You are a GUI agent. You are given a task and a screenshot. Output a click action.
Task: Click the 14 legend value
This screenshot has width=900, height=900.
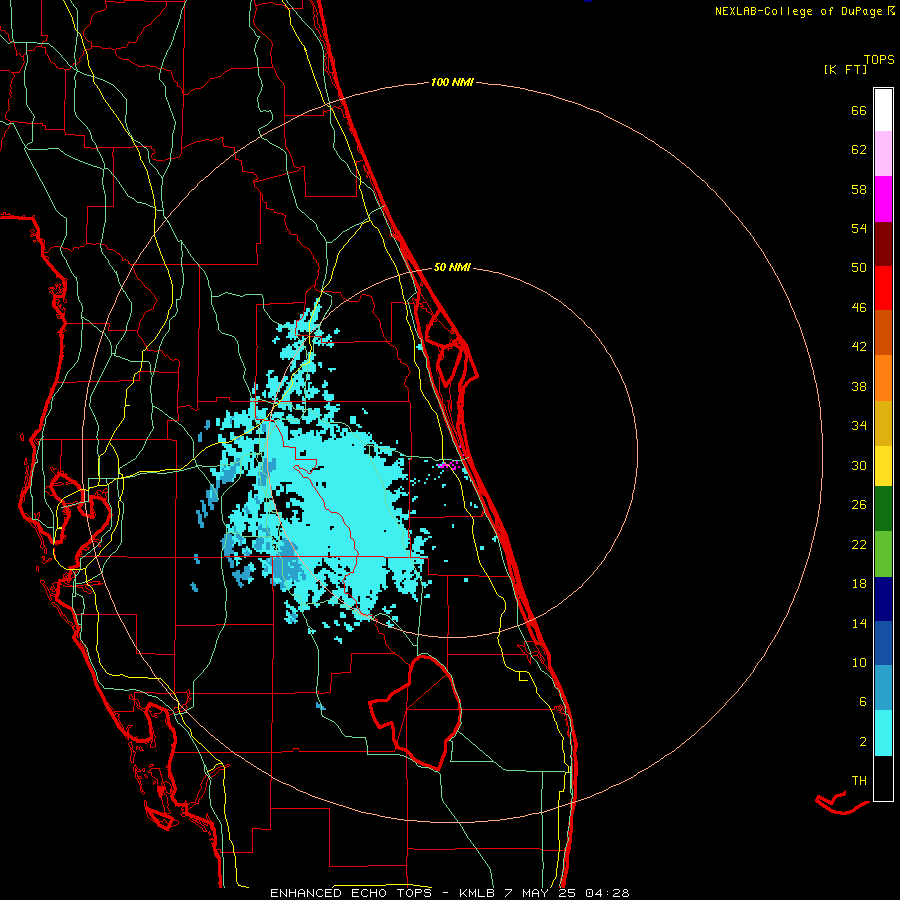pyautogui.click(x=859, y=623)
